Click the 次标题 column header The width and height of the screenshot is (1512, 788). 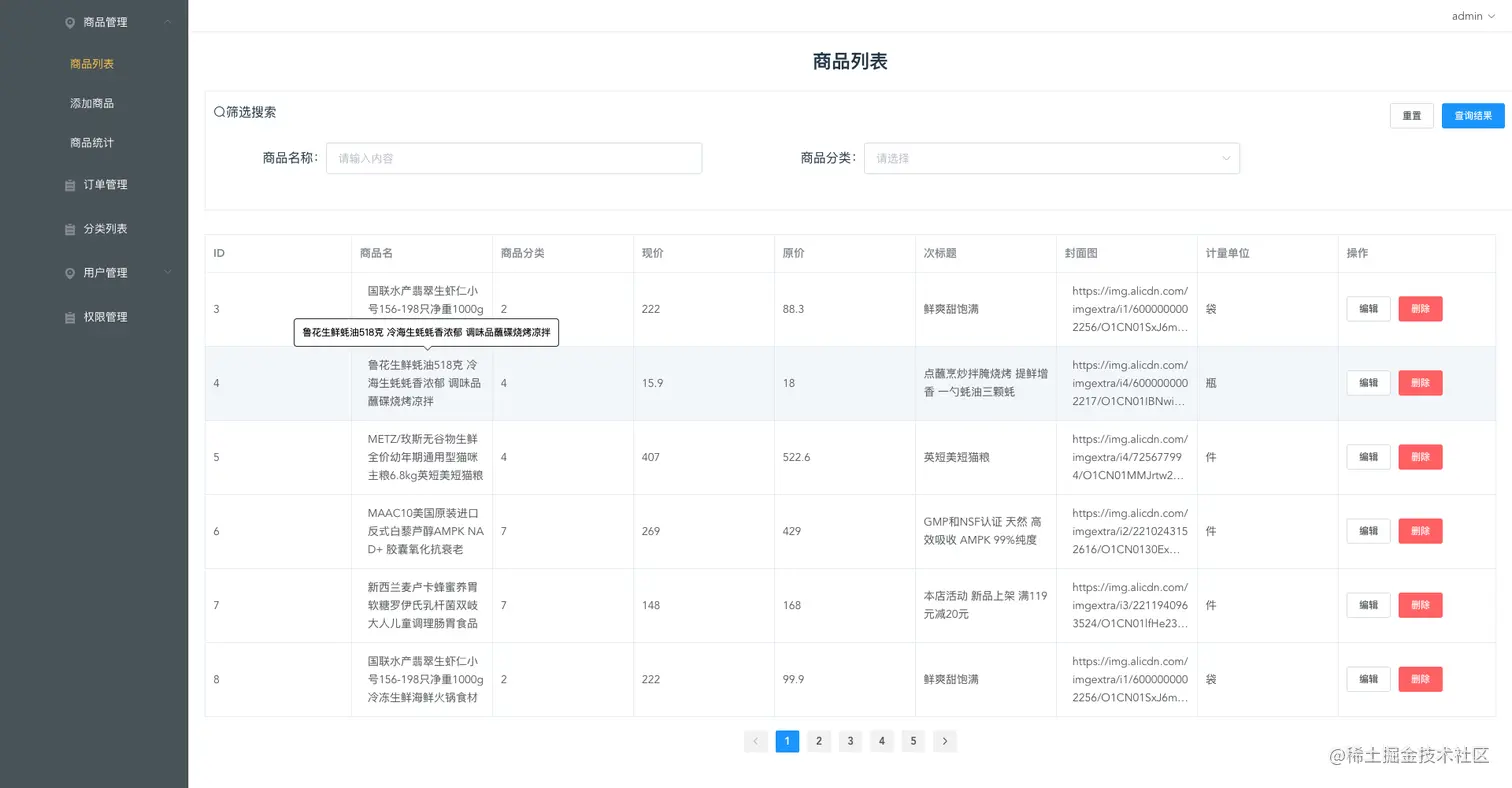[x=940, y=253]
